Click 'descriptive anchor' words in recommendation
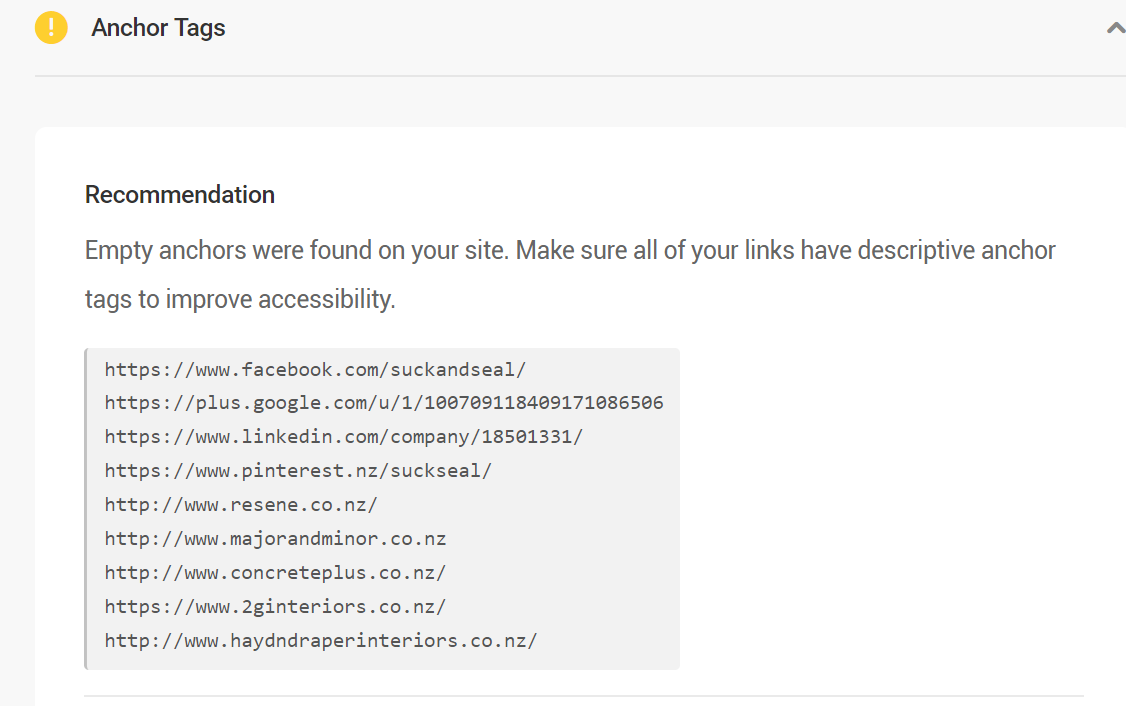The image size is (1126, 706). [x=957, y=251]
